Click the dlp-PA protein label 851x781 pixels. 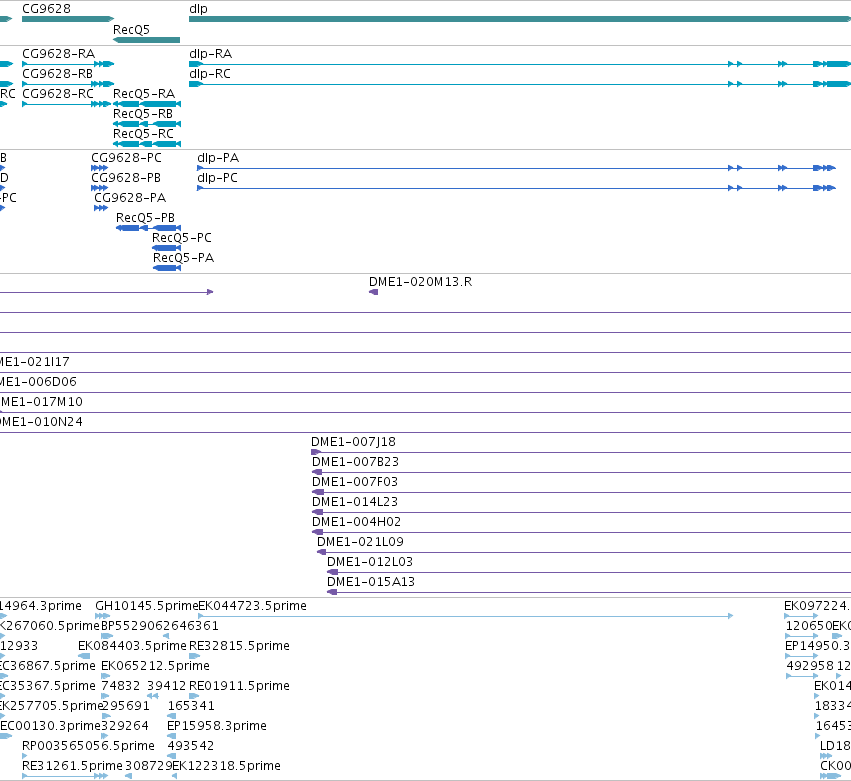click(218, 158)
